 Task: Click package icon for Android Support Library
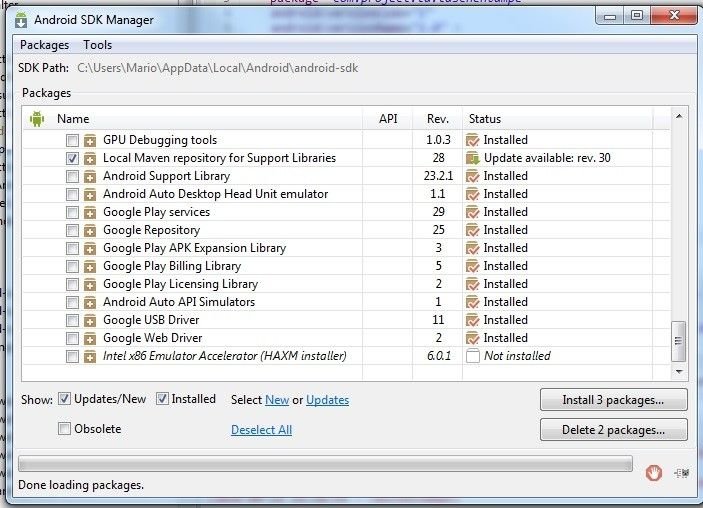[x=90, y=176]
